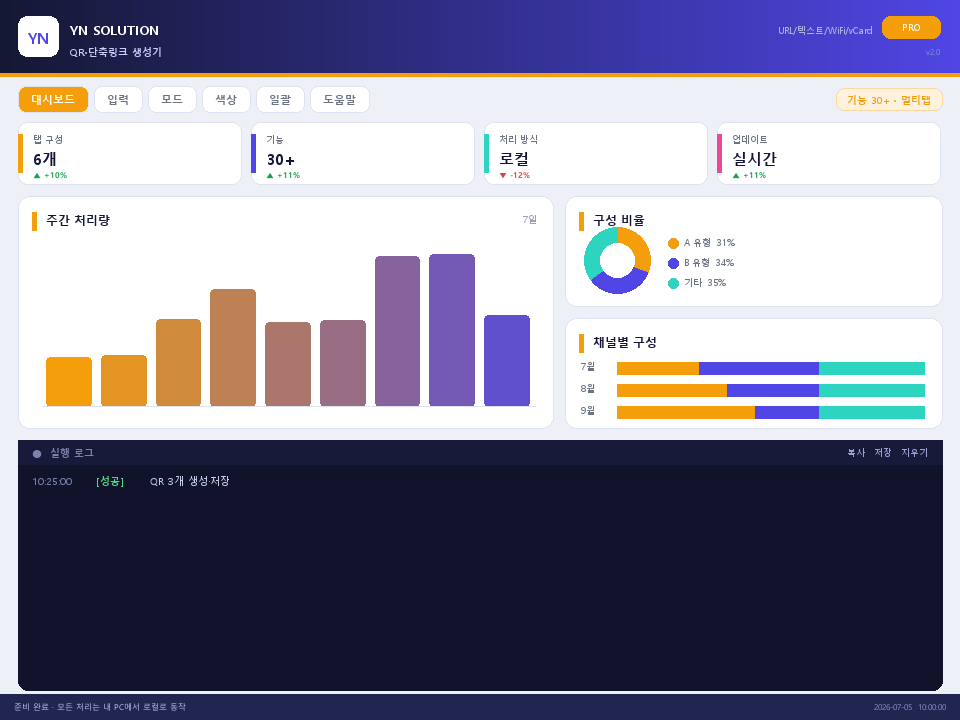The height and width of the screenshot is (720, 960).
Task: Click the tallest purple bar in 주간 처리량
Action: tap(452, 330)
